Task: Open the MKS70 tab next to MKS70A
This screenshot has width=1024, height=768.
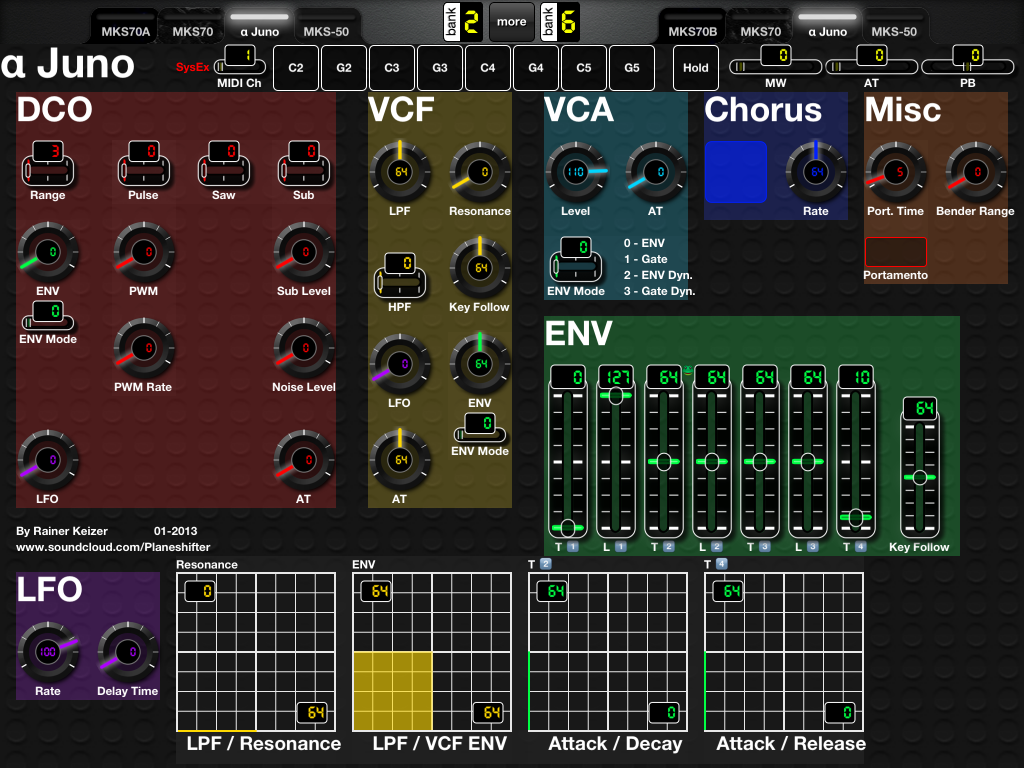Action: click(x=193, y=26)
